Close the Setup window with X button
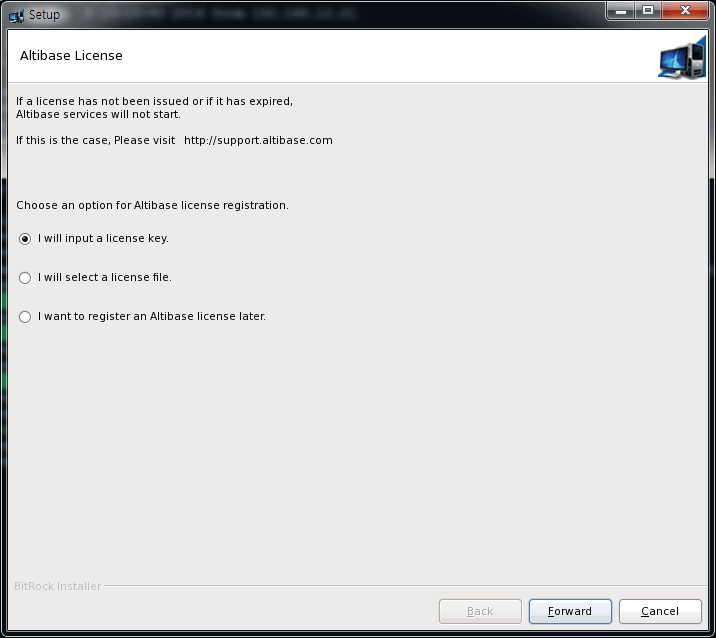This screenshot has width=716, height=638. pos(686,11)
